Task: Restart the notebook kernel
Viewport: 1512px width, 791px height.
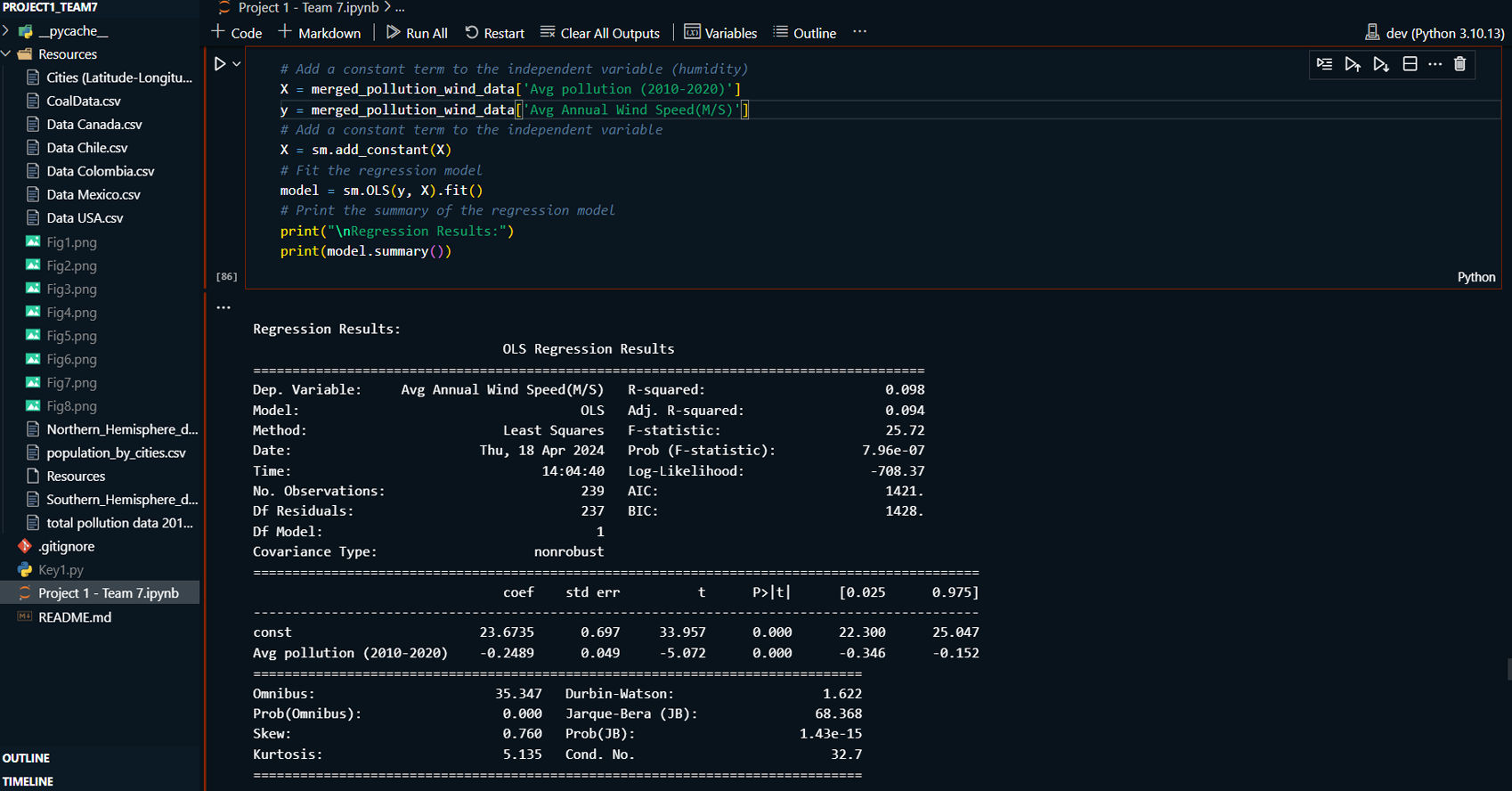Action: (x=494, y=33)
